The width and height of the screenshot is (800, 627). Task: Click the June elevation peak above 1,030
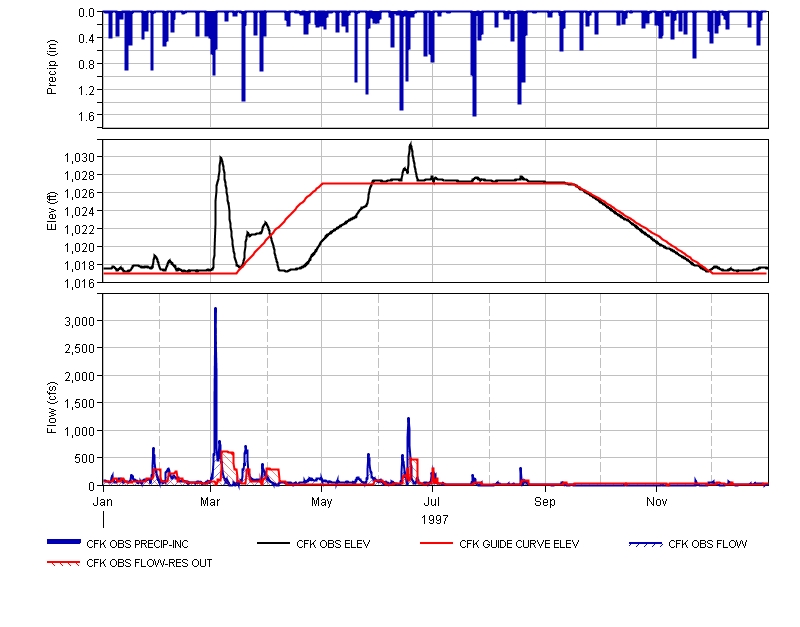pos(411,145)
